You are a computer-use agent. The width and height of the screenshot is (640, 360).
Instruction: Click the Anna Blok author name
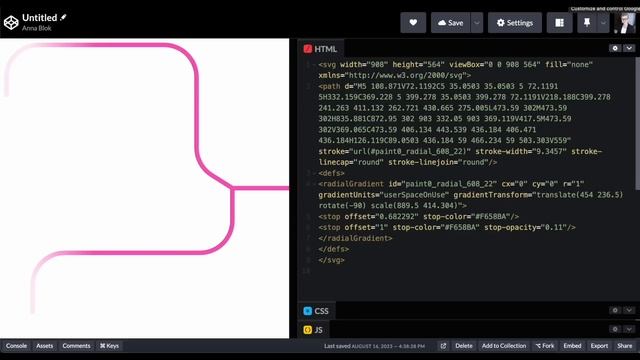(37, 28)
